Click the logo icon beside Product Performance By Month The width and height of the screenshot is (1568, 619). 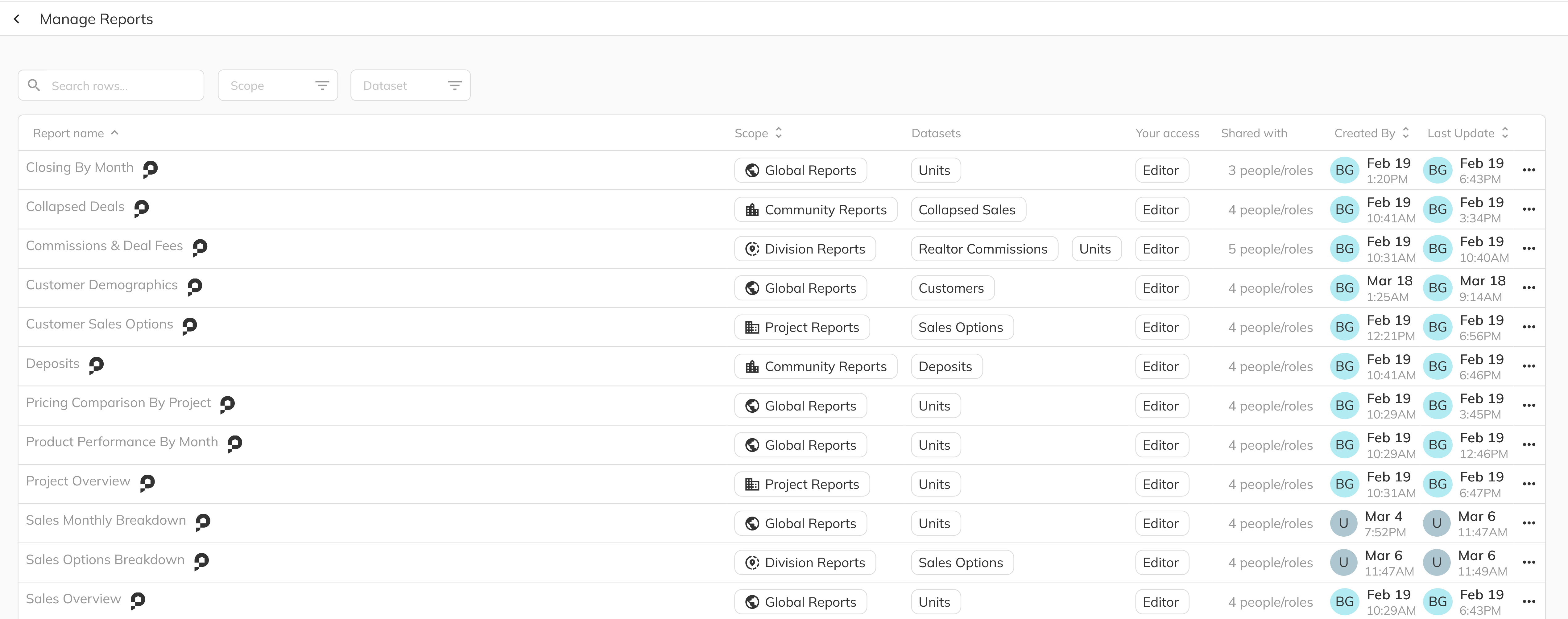tap(234, 444)
